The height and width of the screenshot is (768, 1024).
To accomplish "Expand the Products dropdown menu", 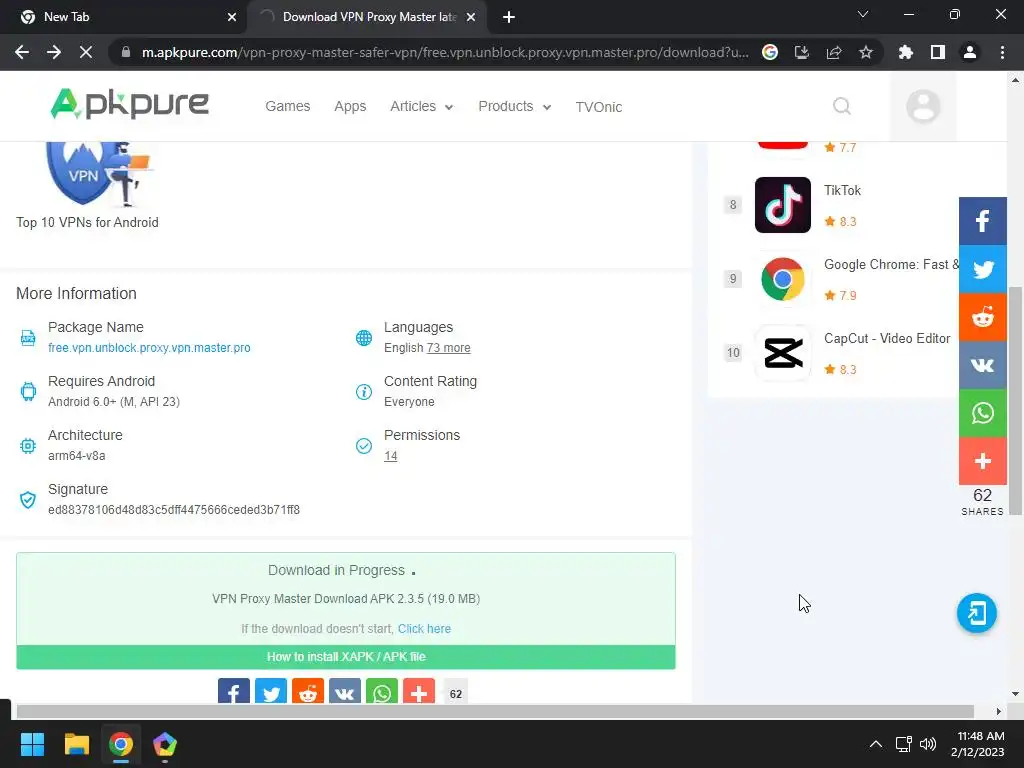I will 515,106.
